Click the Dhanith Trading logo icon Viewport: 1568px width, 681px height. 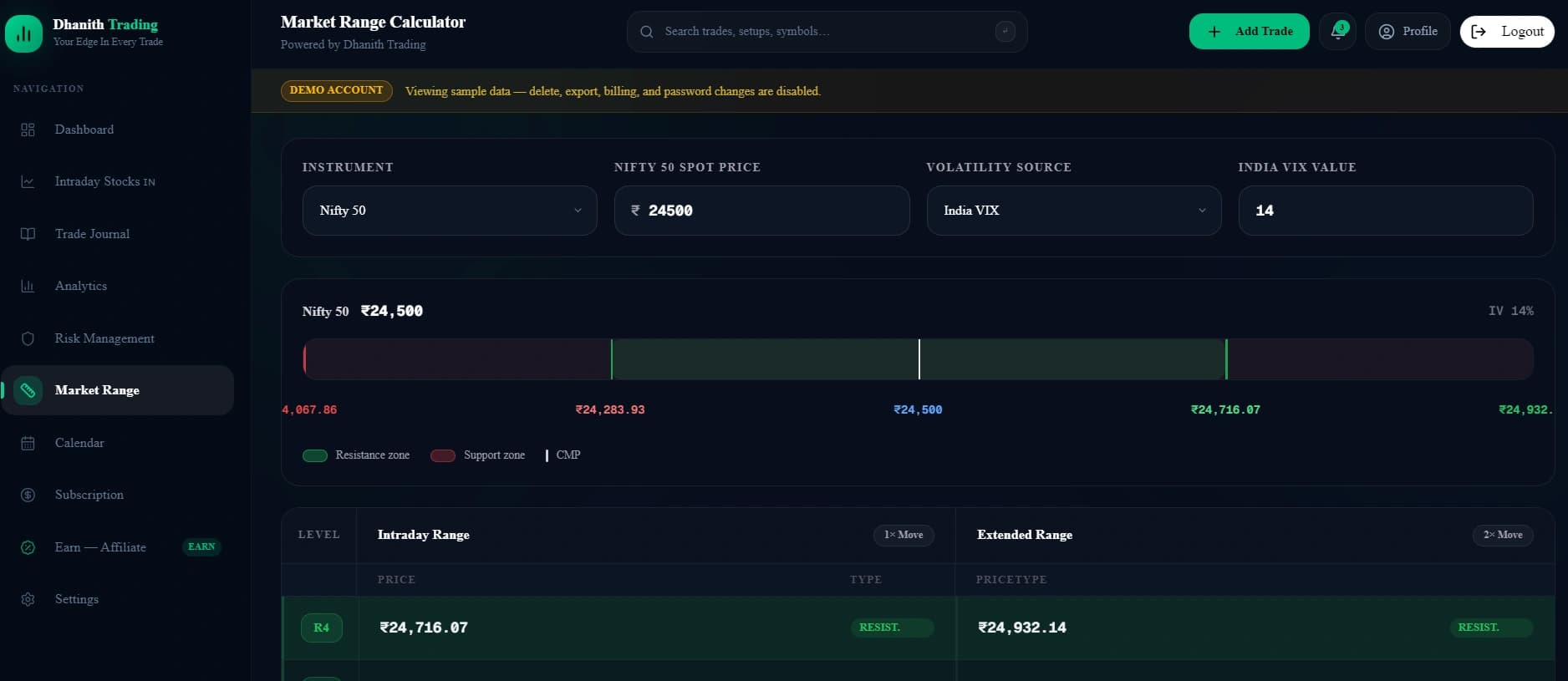pyautogui.click(x=23, y=34)
